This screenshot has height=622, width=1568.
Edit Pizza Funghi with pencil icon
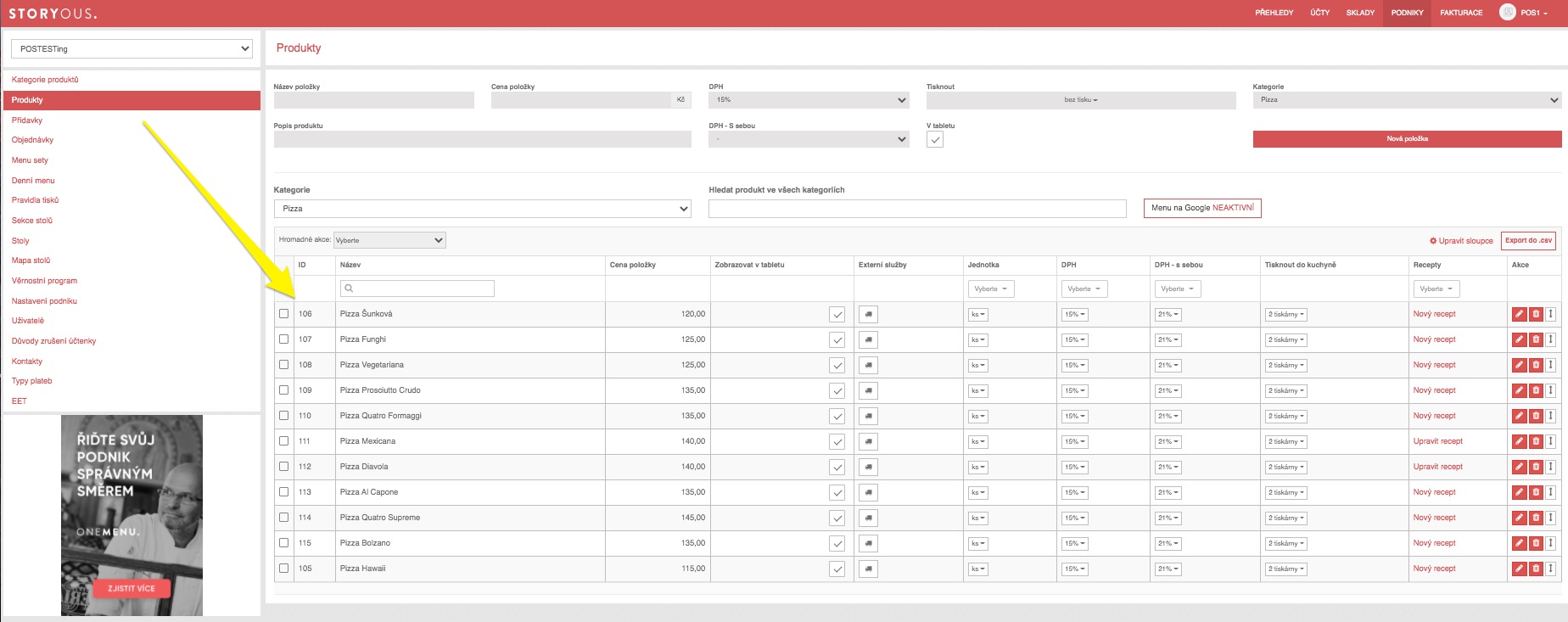1519,339
